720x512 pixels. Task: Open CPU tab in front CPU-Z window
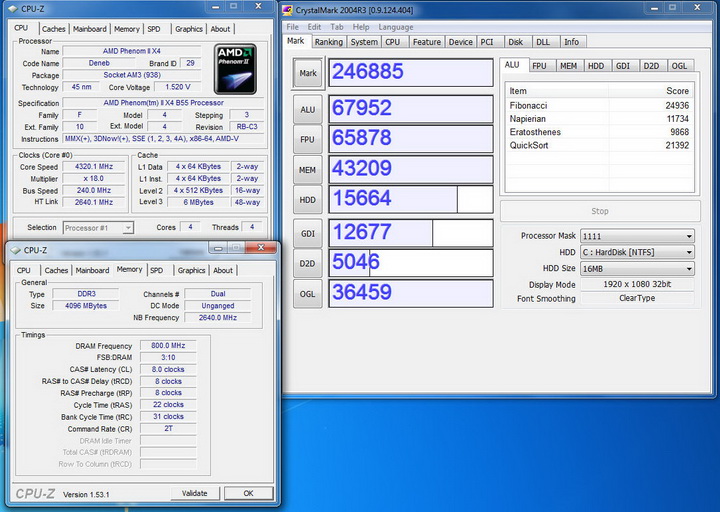click(x=23, y=270)
